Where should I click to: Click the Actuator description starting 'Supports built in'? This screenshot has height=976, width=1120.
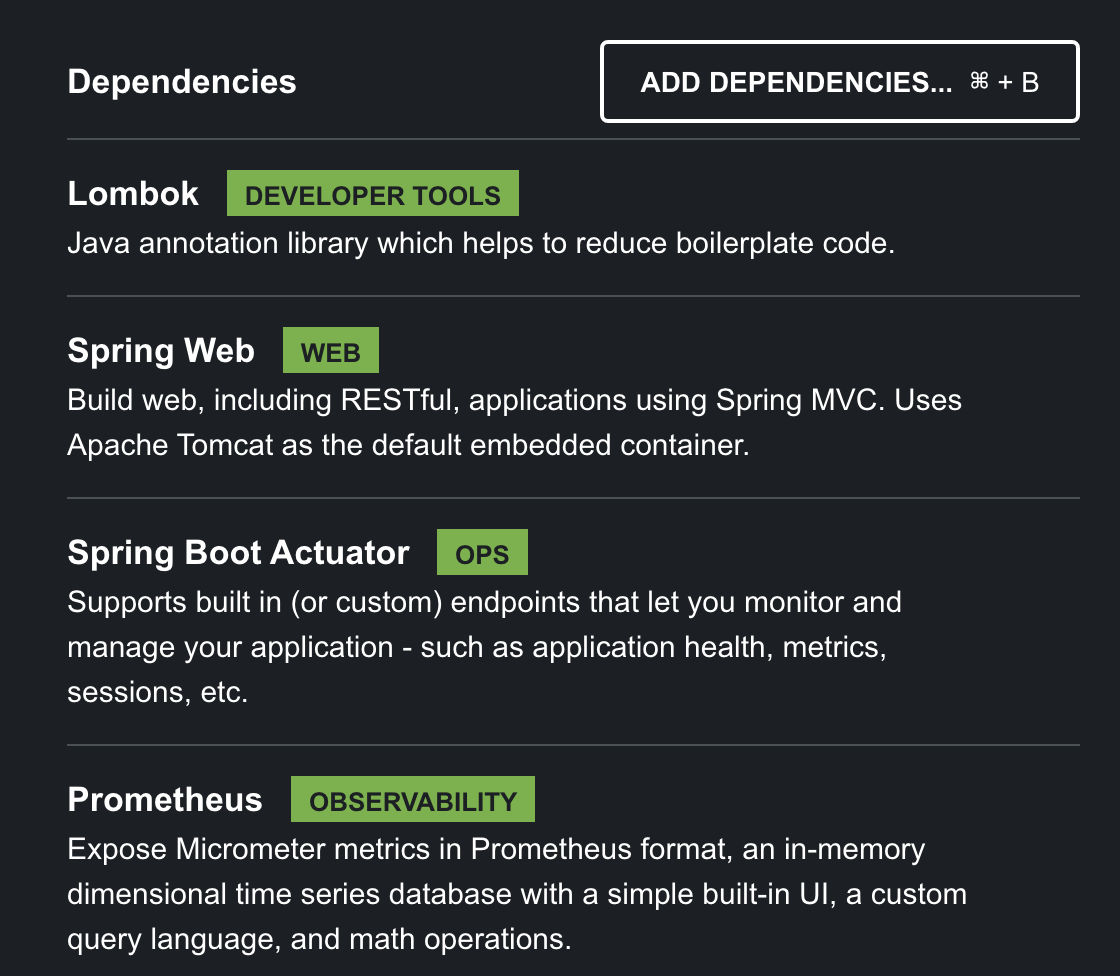pyautogui.click(x=484, y=602)
